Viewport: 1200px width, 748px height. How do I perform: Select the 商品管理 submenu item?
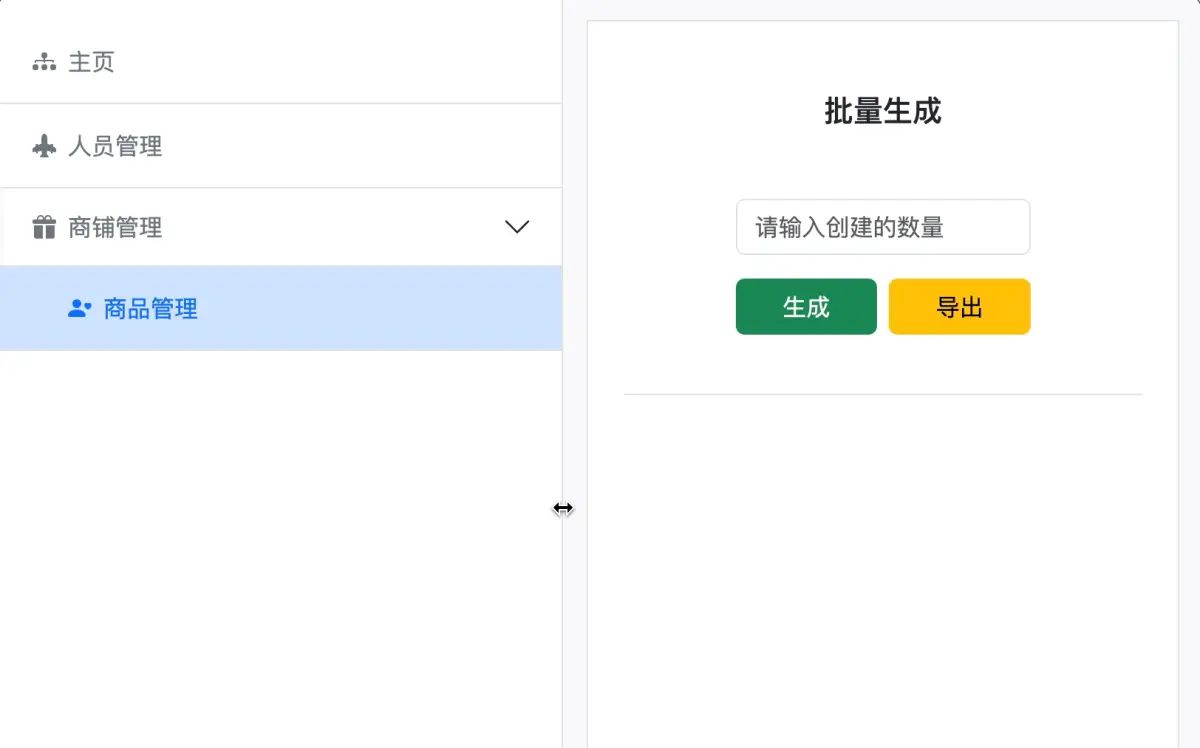pos(281,308)
